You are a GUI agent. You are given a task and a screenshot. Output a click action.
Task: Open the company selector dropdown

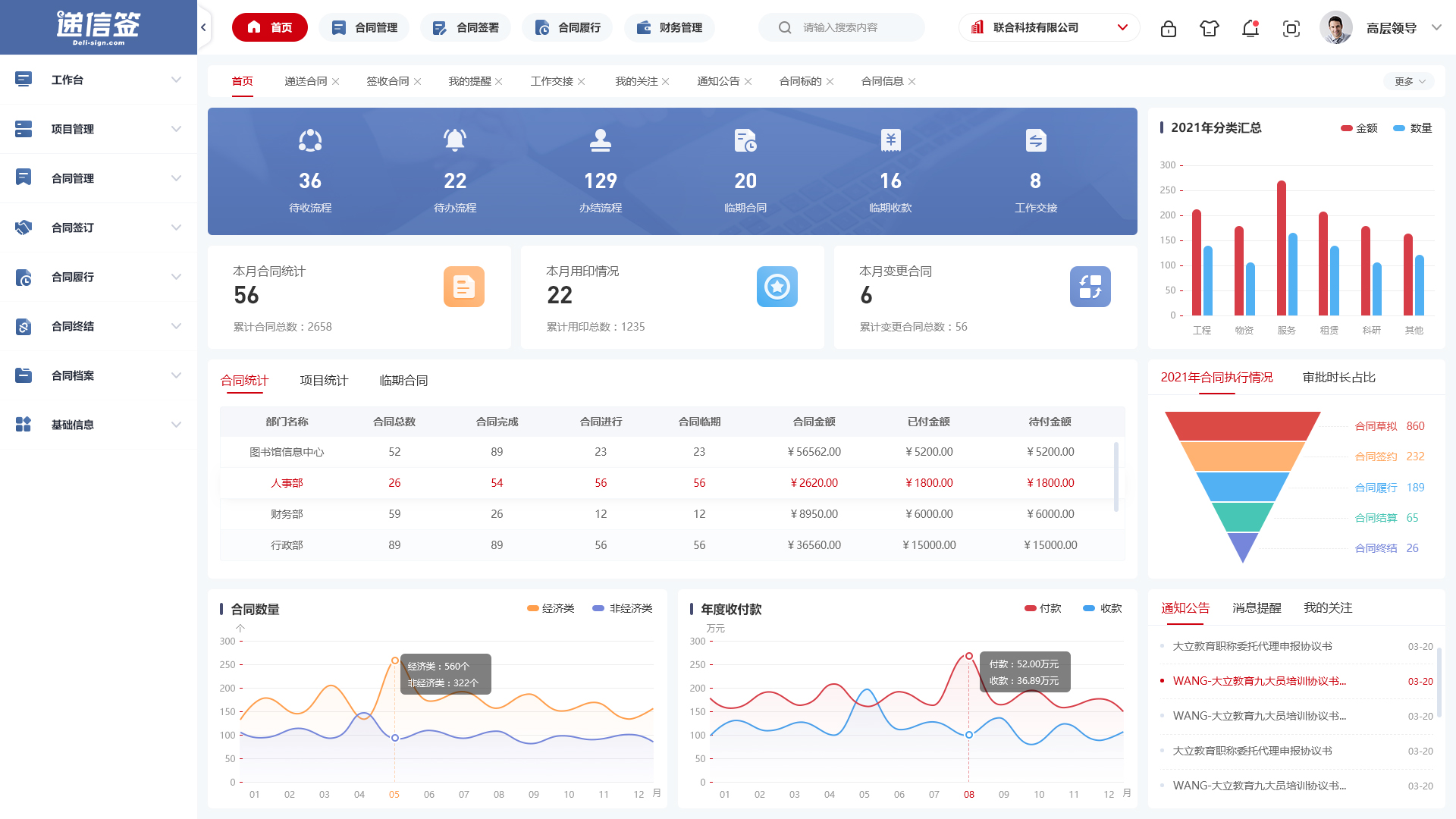pyautogui.click(x=1049, y=27)
